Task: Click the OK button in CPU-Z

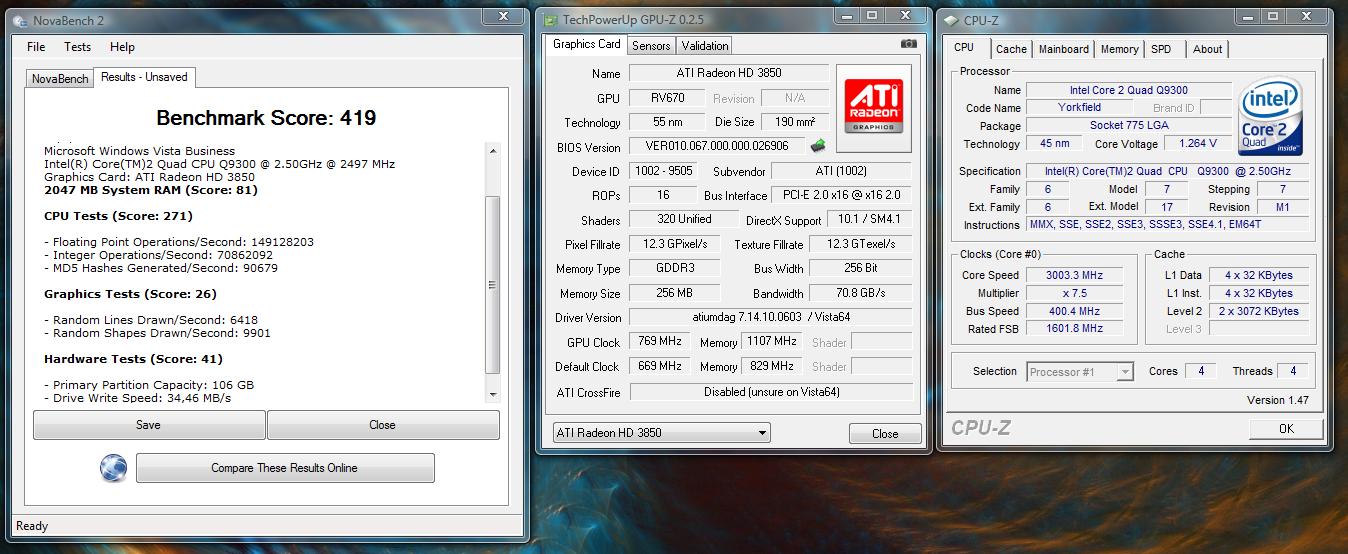Action: pyautogui.click(x=1285, y=428)
